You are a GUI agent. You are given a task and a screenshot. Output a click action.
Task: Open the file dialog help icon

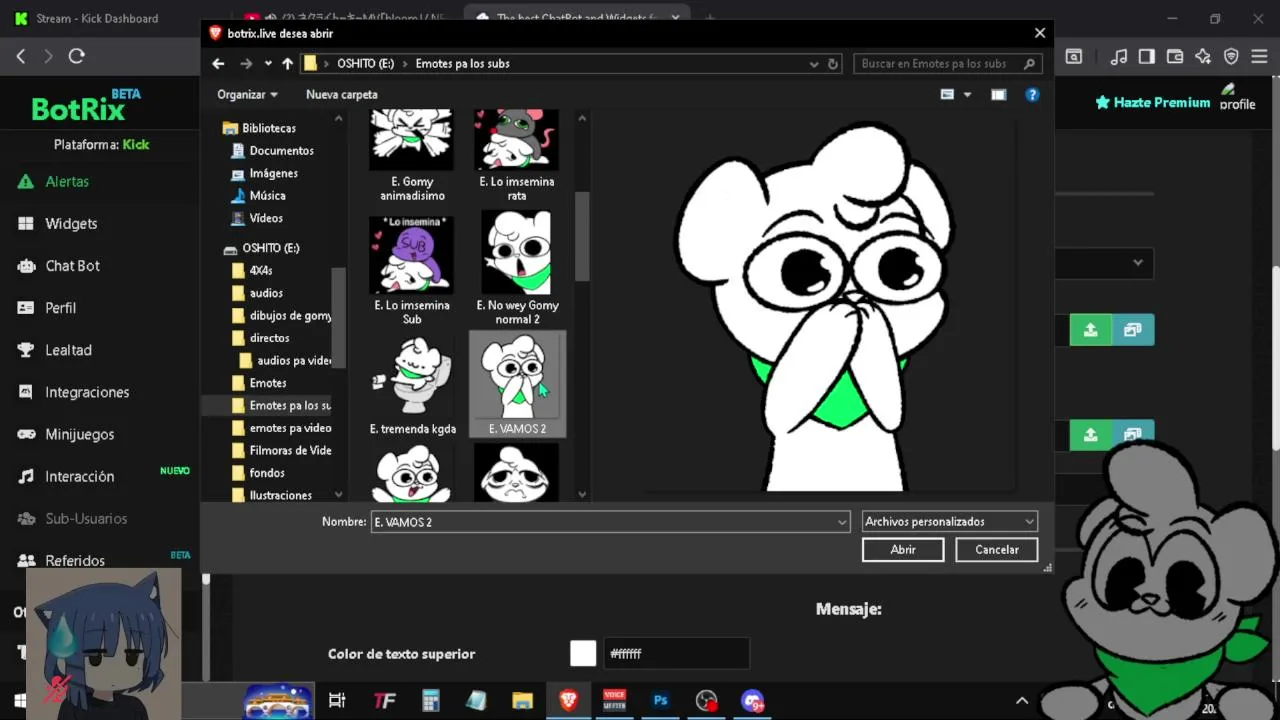coord(1032,94)
